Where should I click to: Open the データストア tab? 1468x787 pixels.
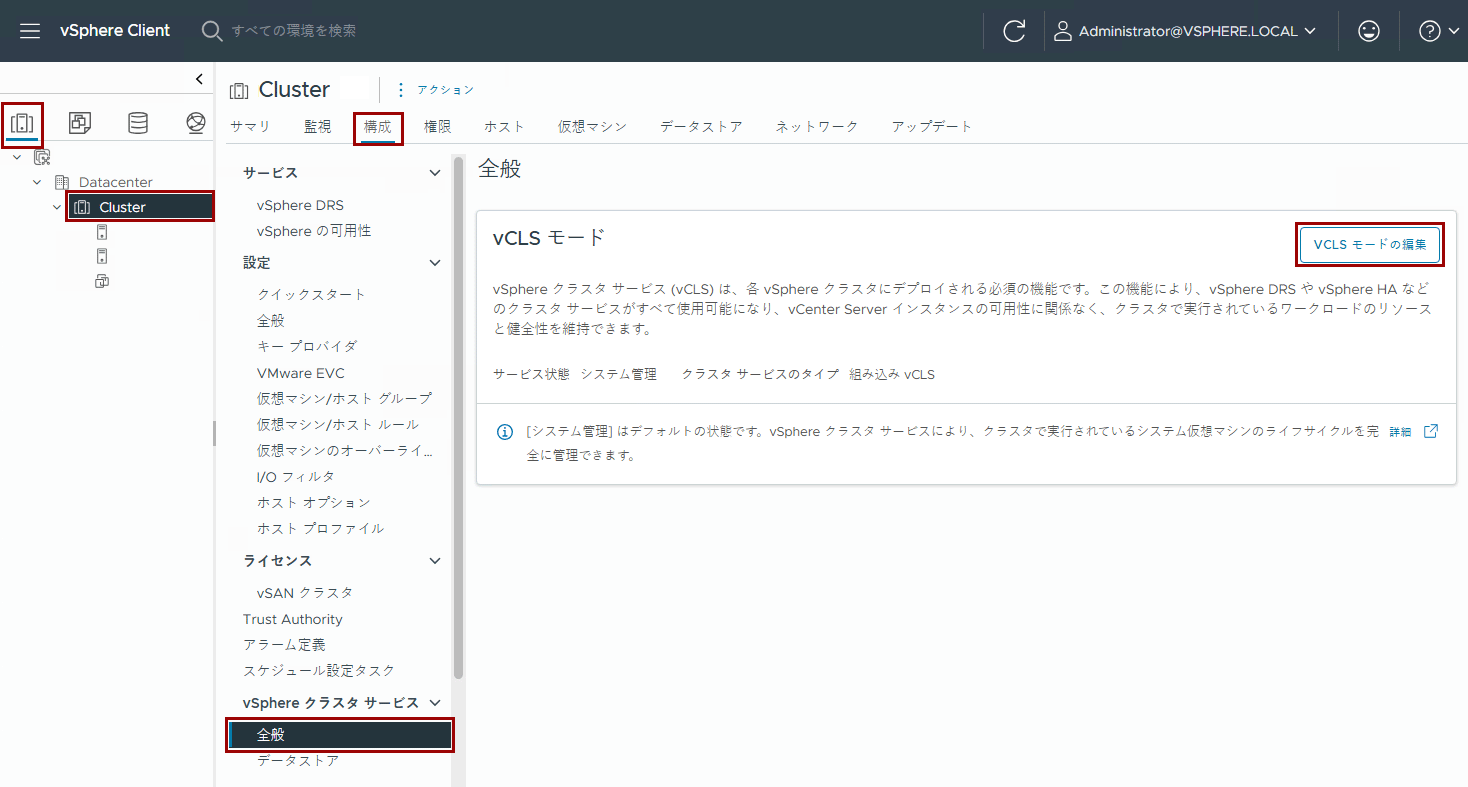point(701,127)
